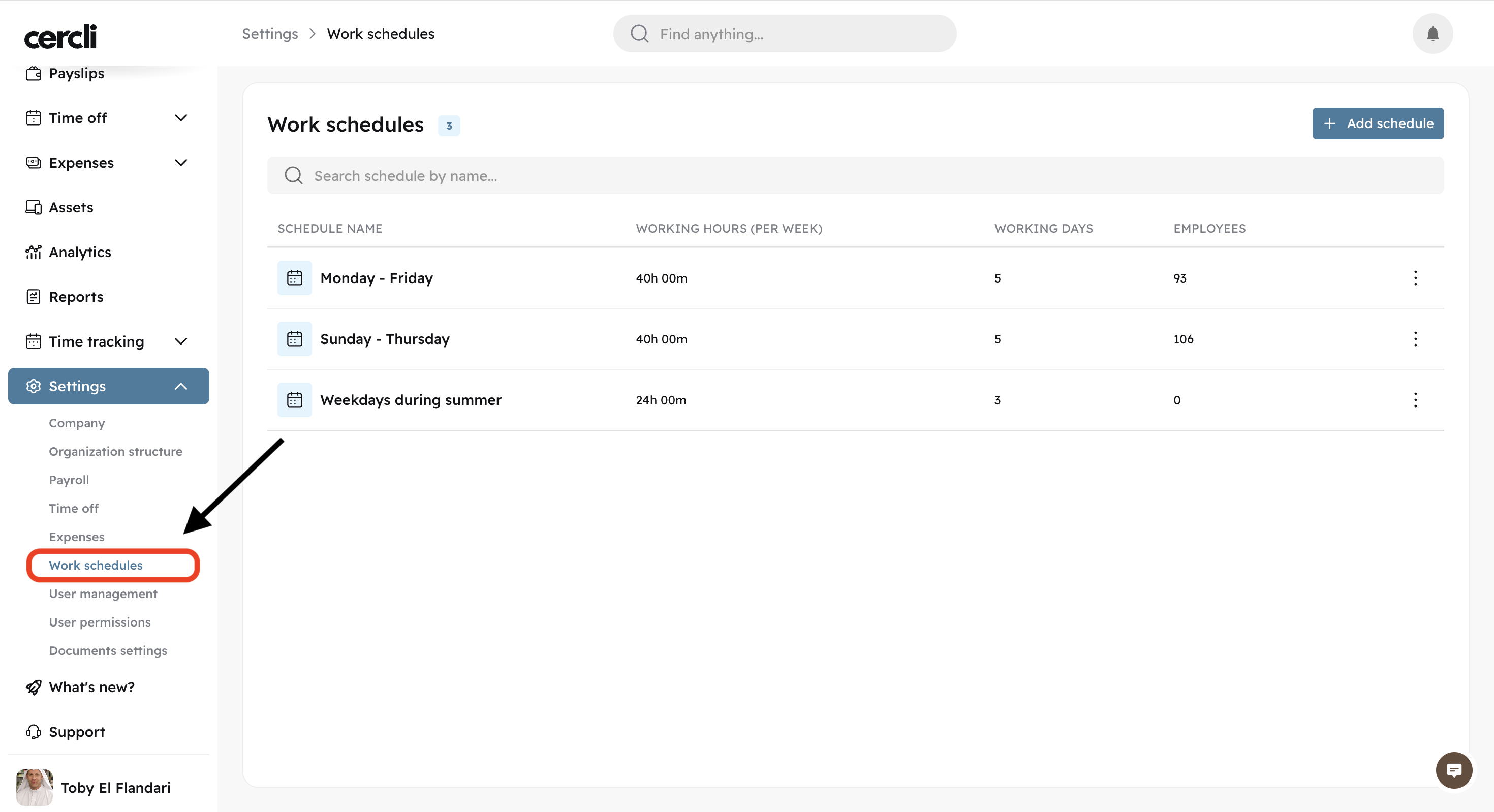Expand the Time off sidebar section

180,118
